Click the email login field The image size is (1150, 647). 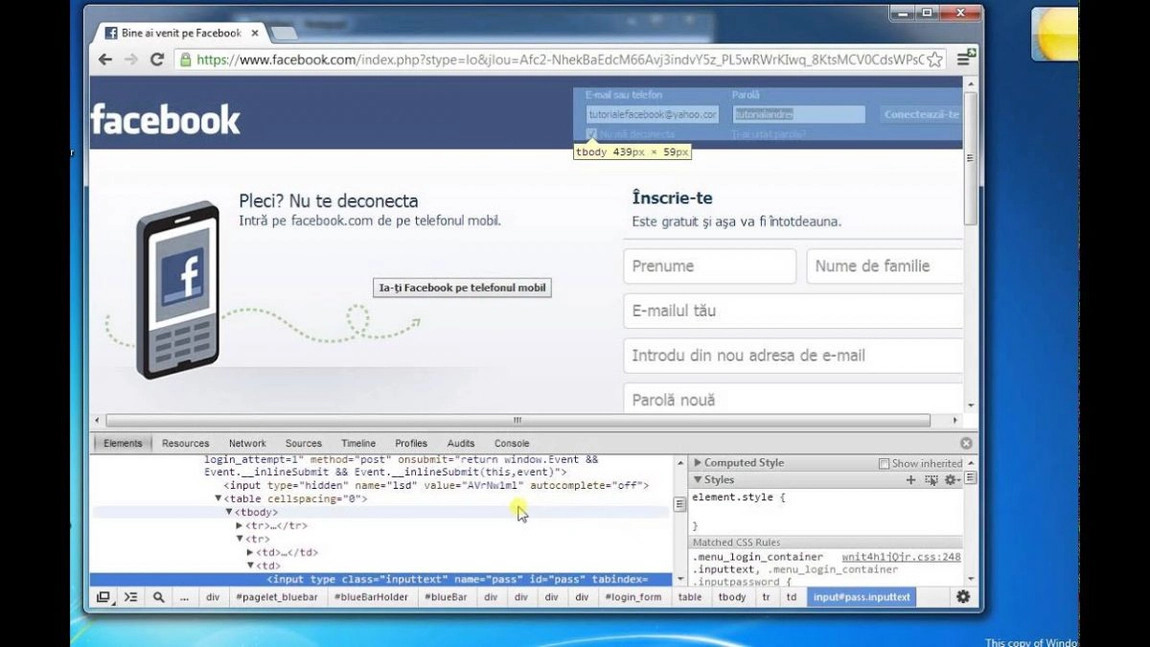[652, 114]
